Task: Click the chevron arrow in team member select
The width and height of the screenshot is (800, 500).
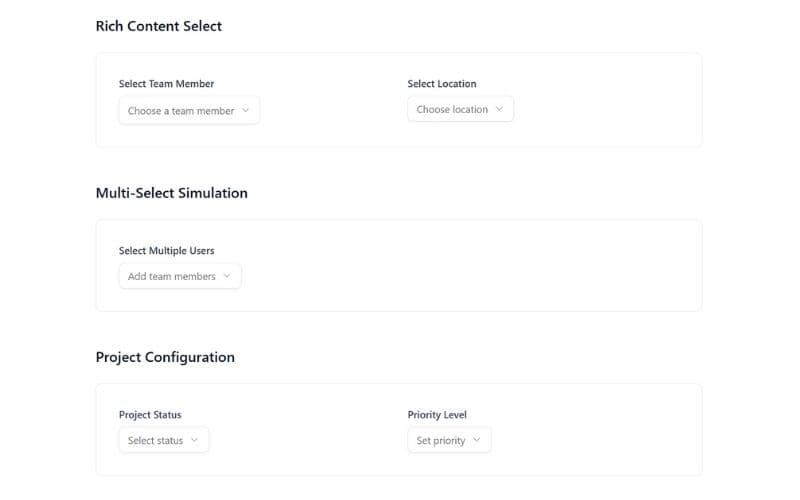Action: (246, 111)
